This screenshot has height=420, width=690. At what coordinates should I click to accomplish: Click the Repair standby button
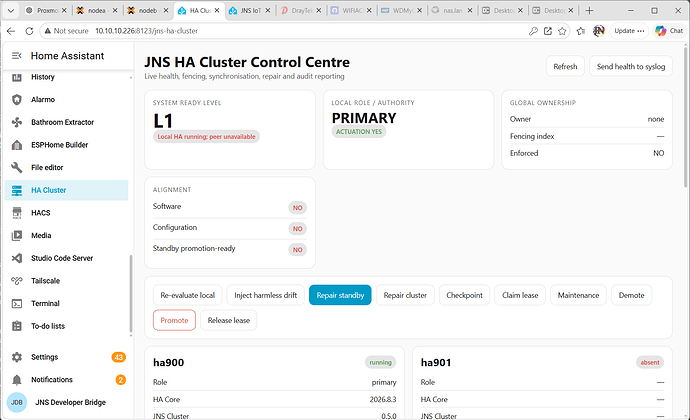[x=340, y=295]
